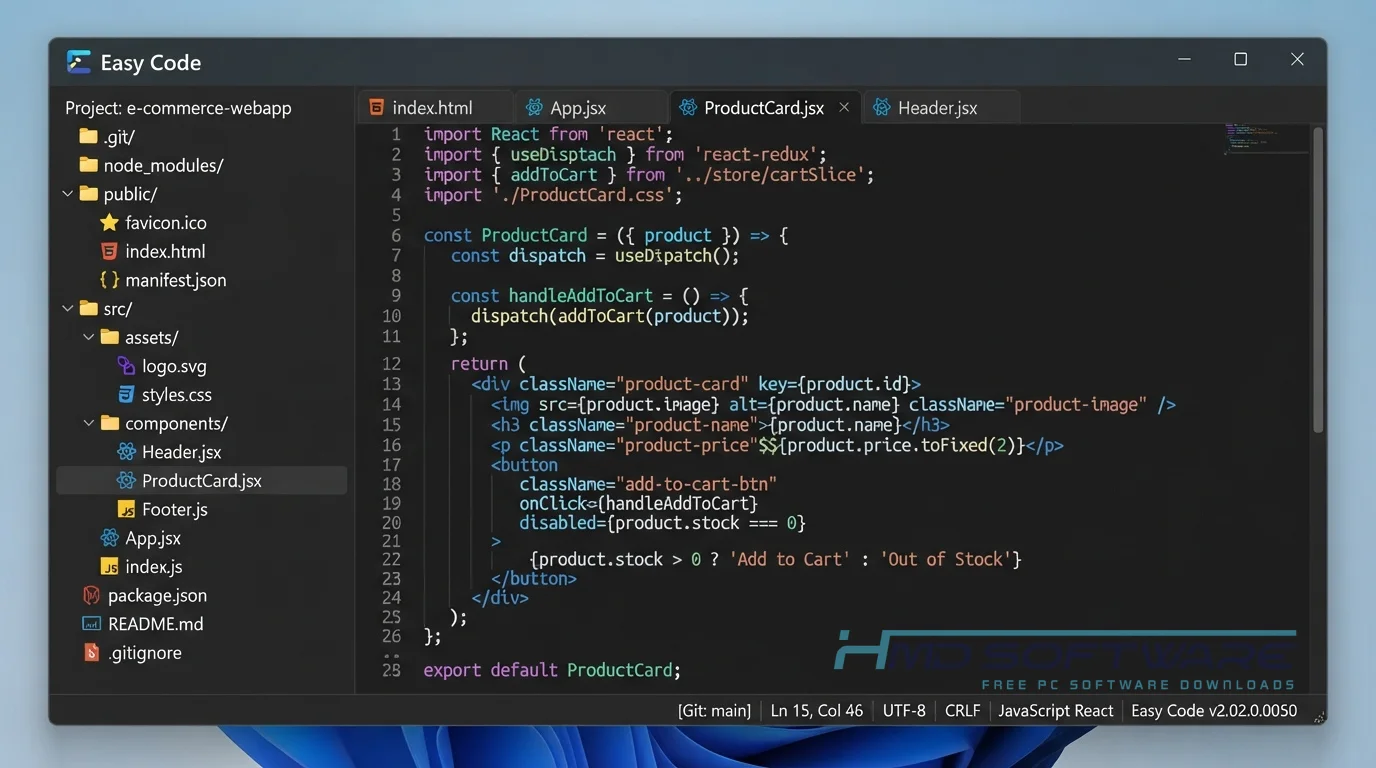
Task: Close the ProductCard.jsx tab
Action: (844, 107)
